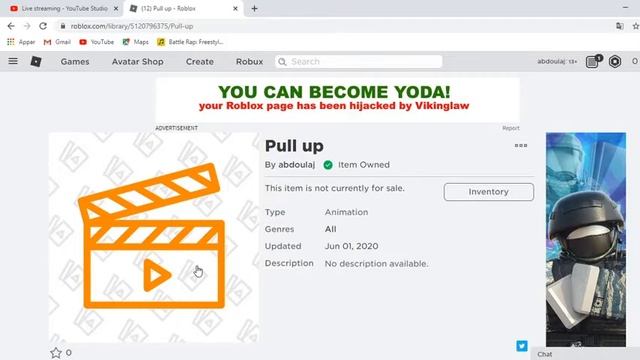This screenshot has width=640, height=360.
Task: Click the translate page icon
Action: pos(620,26)
